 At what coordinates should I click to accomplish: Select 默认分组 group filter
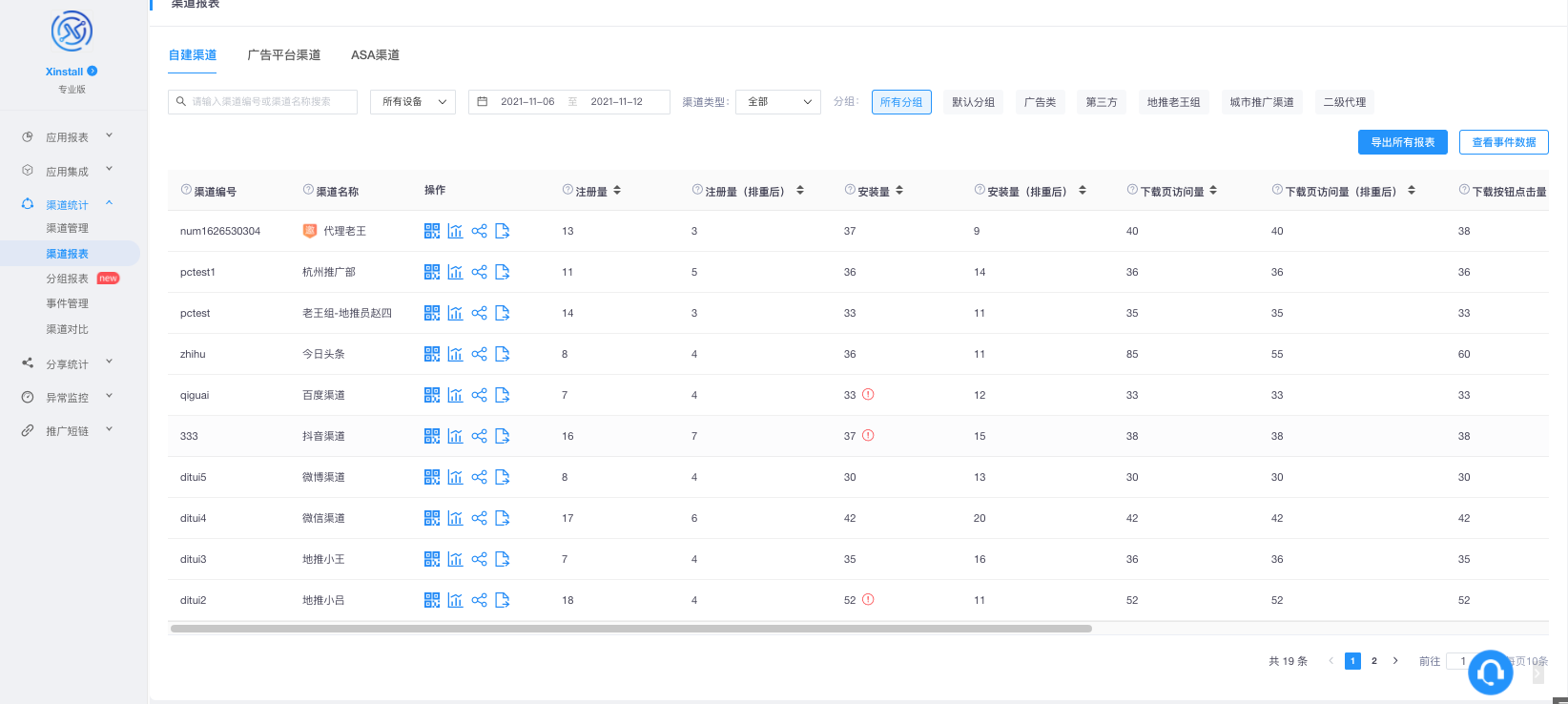[973, 102]
